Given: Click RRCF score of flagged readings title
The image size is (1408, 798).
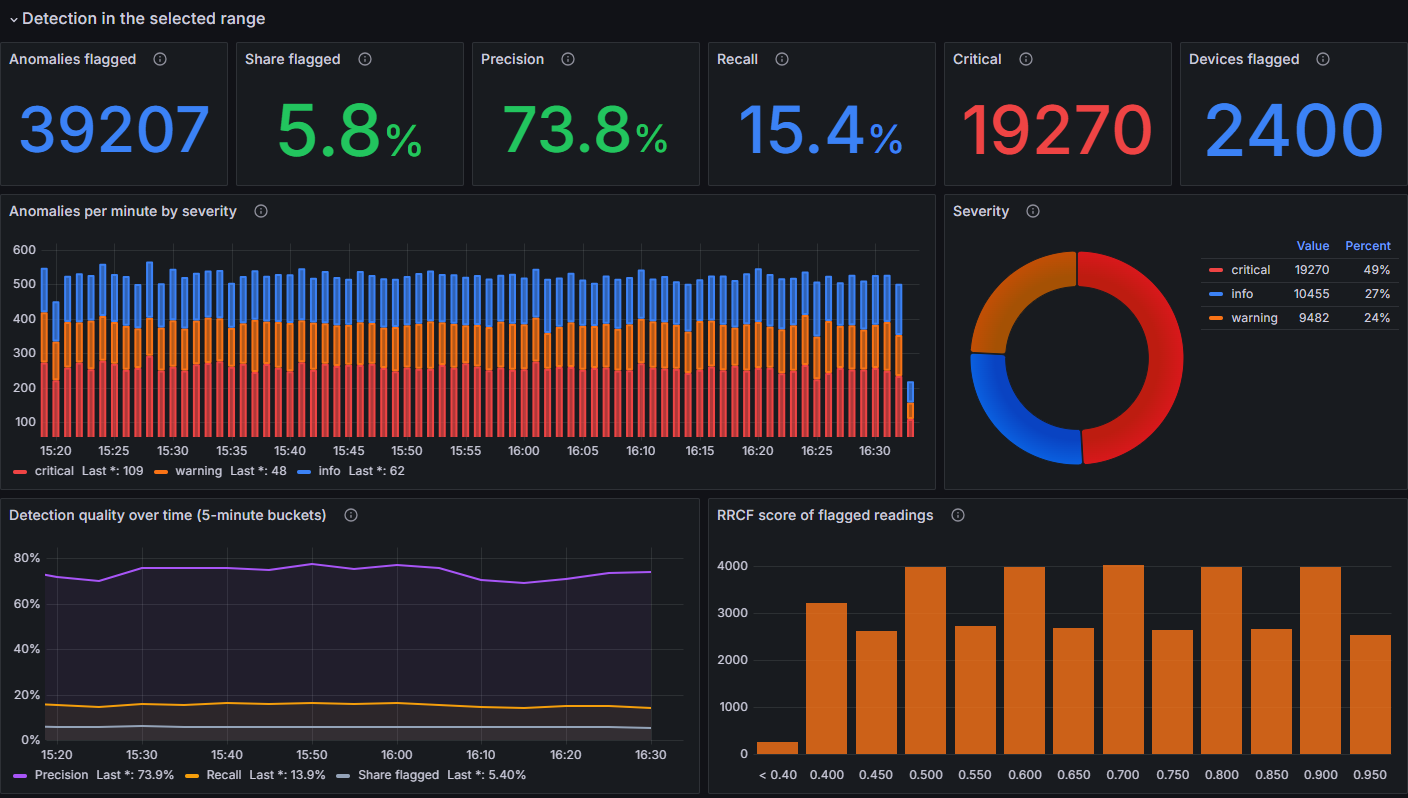Looking at the screenshot, I should tap(825, 515).
